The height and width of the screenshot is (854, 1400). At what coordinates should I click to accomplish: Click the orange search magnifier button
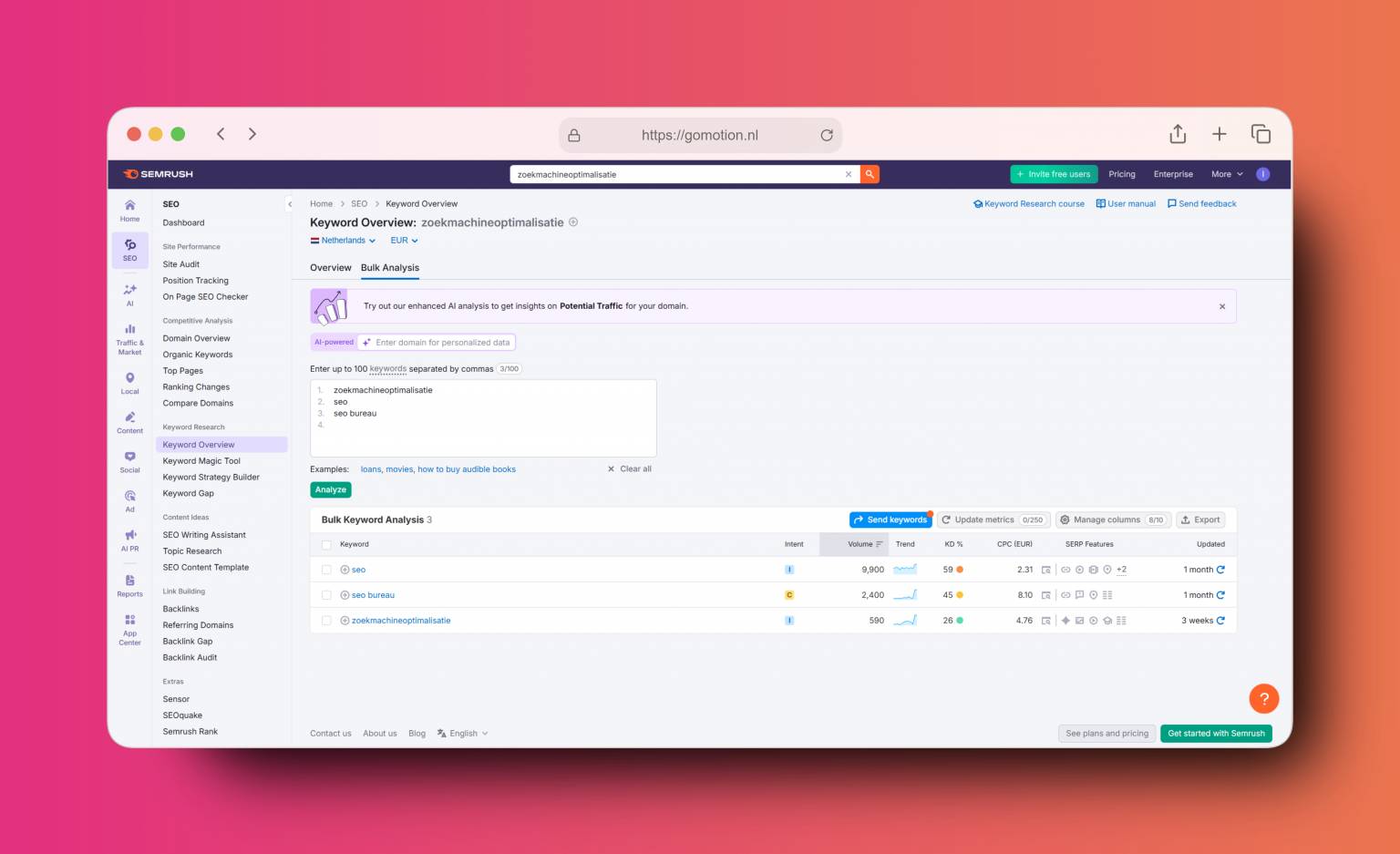(870, 174)
